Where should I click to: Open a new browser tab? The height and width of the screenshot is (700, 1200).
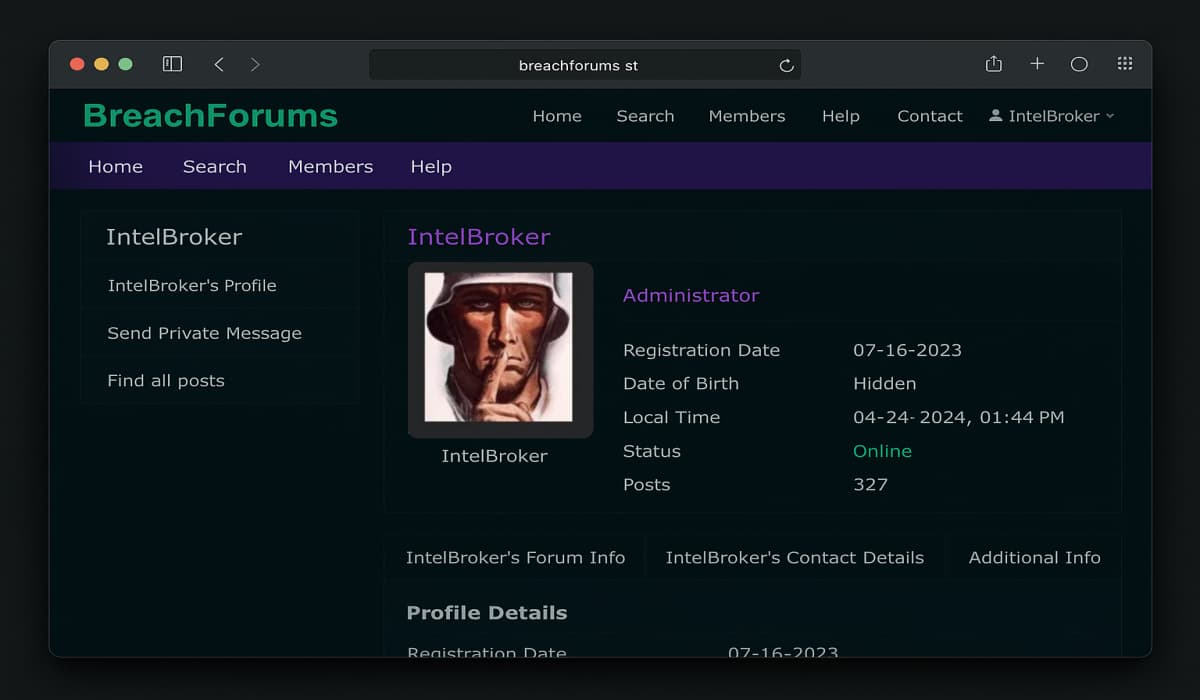[1037, 63]
